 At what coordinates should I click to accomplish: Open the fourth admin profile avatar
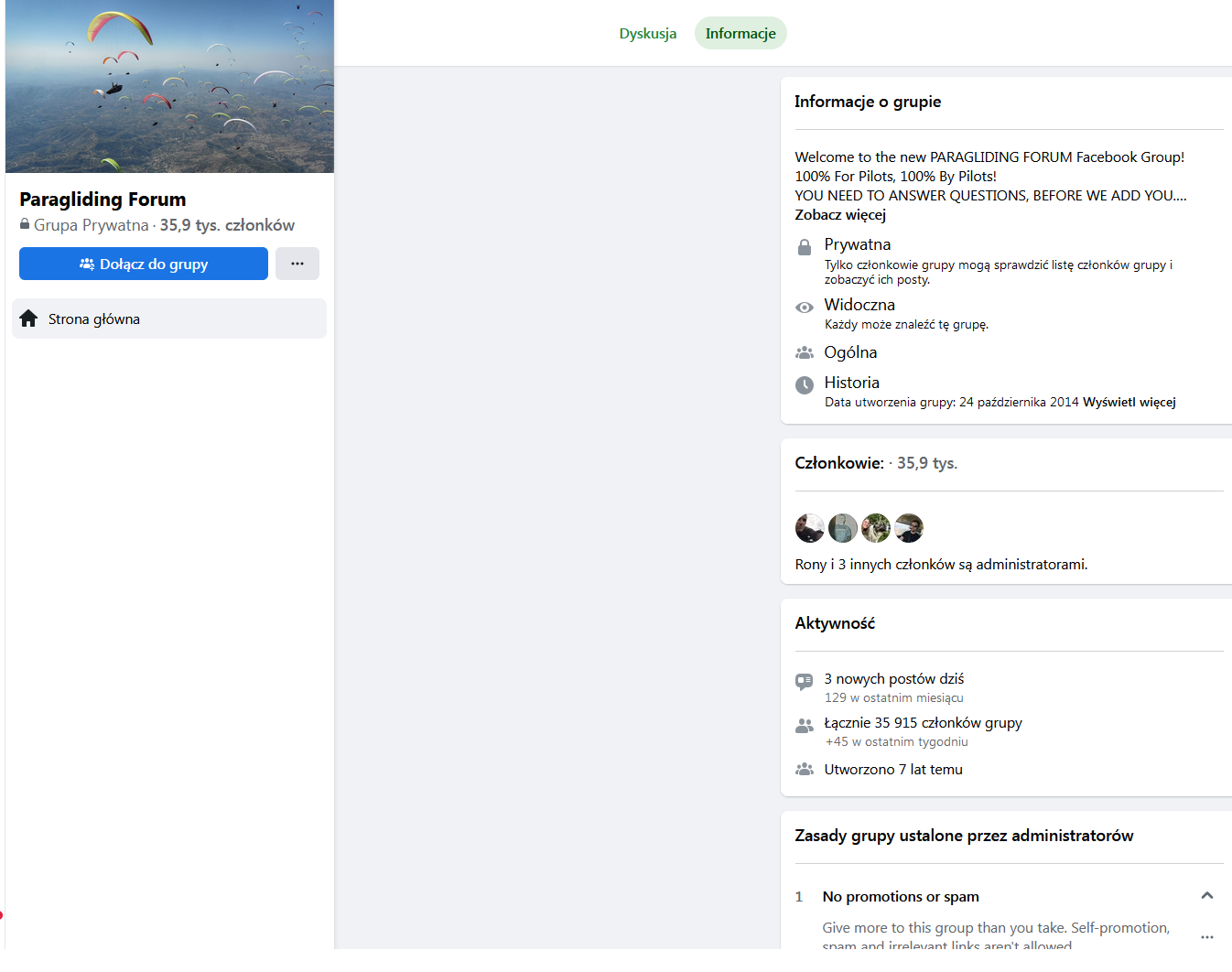click(x=909, y=528)
